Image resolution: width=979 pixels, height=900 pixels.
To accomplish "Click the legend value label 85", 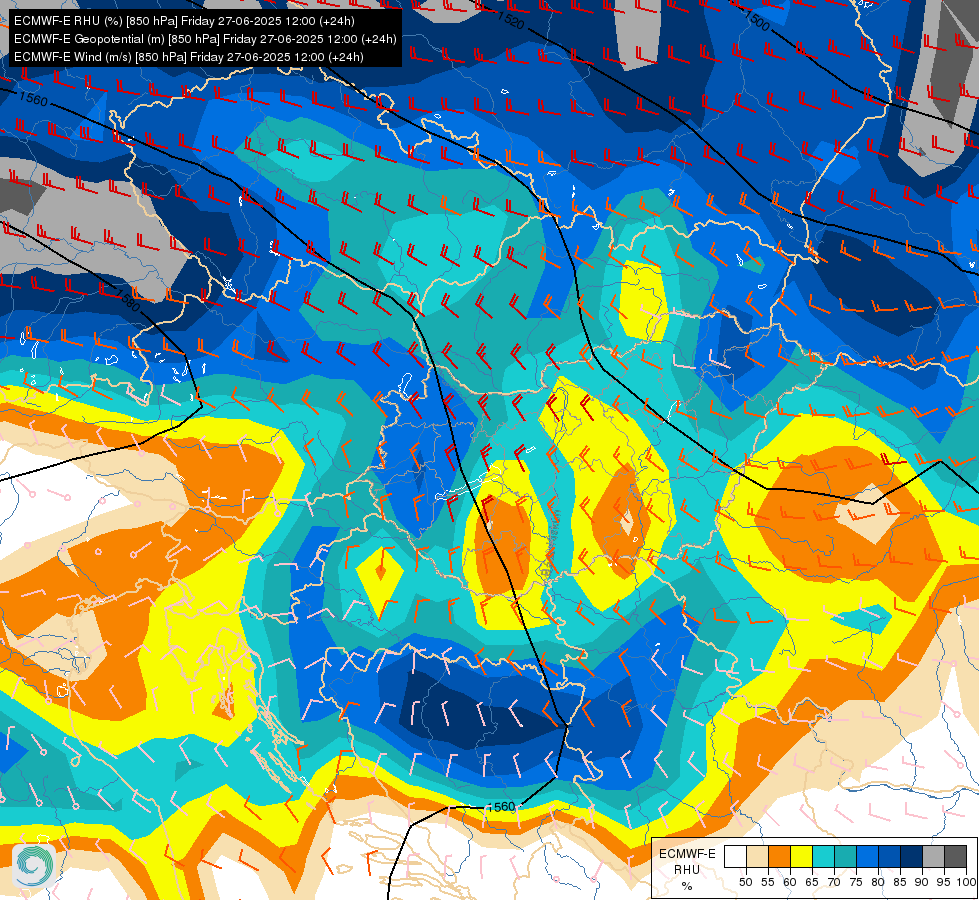I will 900,882.
